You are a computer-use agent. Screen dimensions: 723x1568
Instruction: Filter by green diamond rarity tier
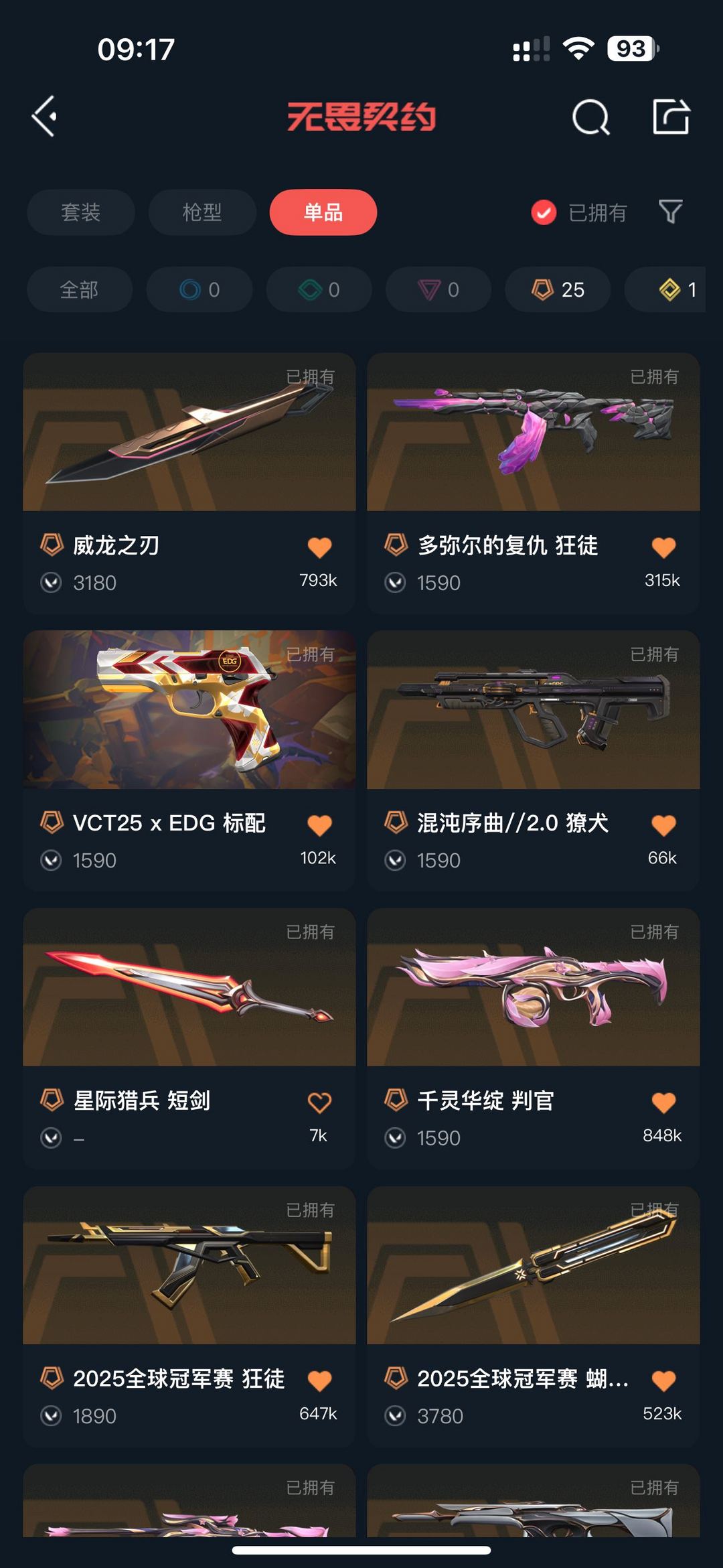pyautogui.click(x=319, y=289)
